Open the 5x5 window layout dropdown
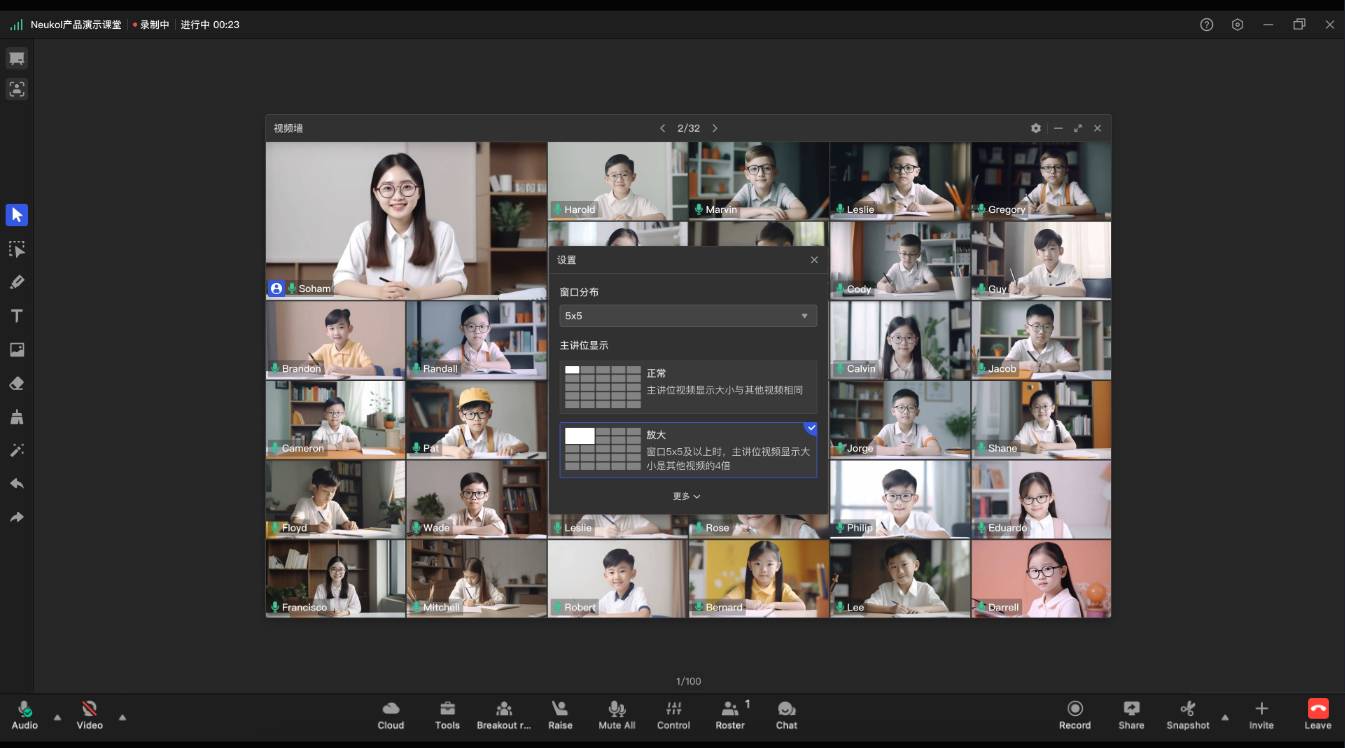1345x748 pixels. point(688,316)
